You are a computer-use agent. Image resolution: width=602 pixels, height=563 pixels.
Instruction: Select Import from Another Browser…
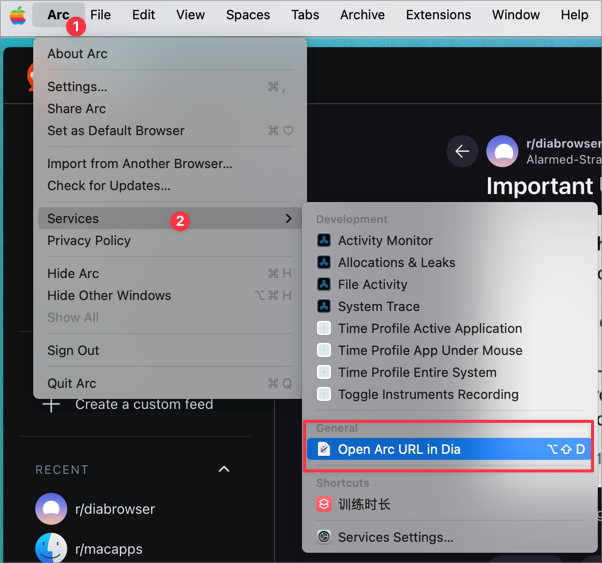pos(170,164)
